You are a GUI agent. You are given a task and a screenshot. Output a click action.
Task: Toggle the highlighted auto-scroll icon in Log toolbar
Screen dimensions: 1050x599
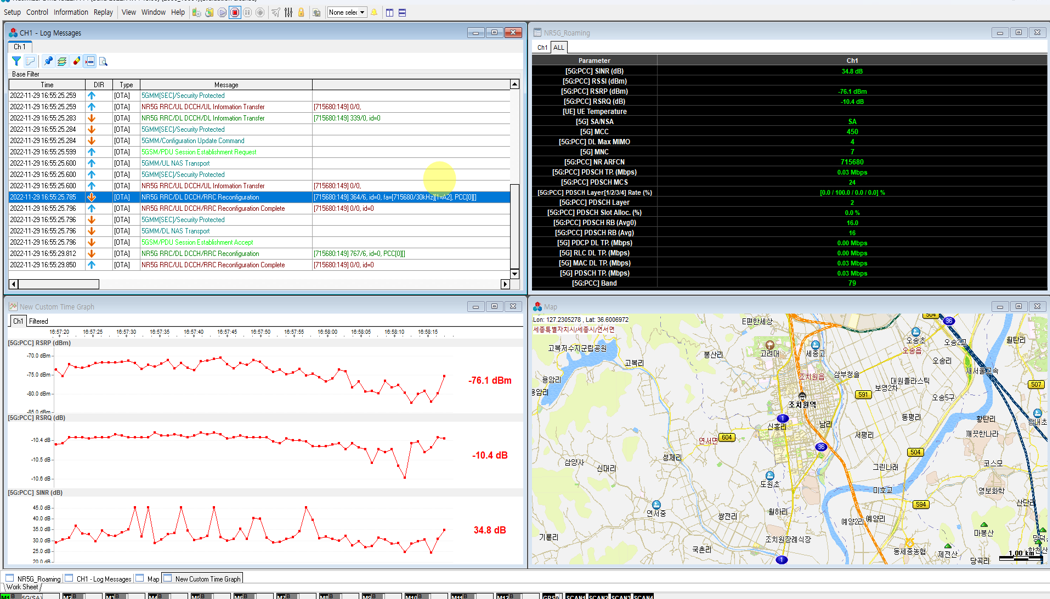click(90, 62)
